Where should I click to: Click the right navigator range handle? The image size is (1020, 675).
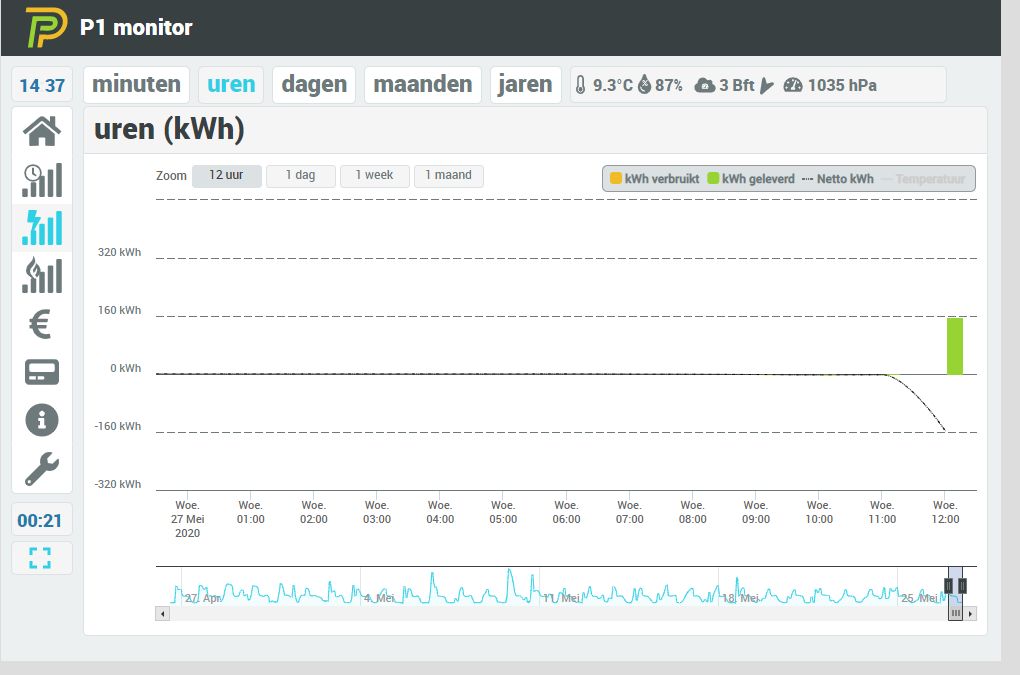[x=962, y=586]
